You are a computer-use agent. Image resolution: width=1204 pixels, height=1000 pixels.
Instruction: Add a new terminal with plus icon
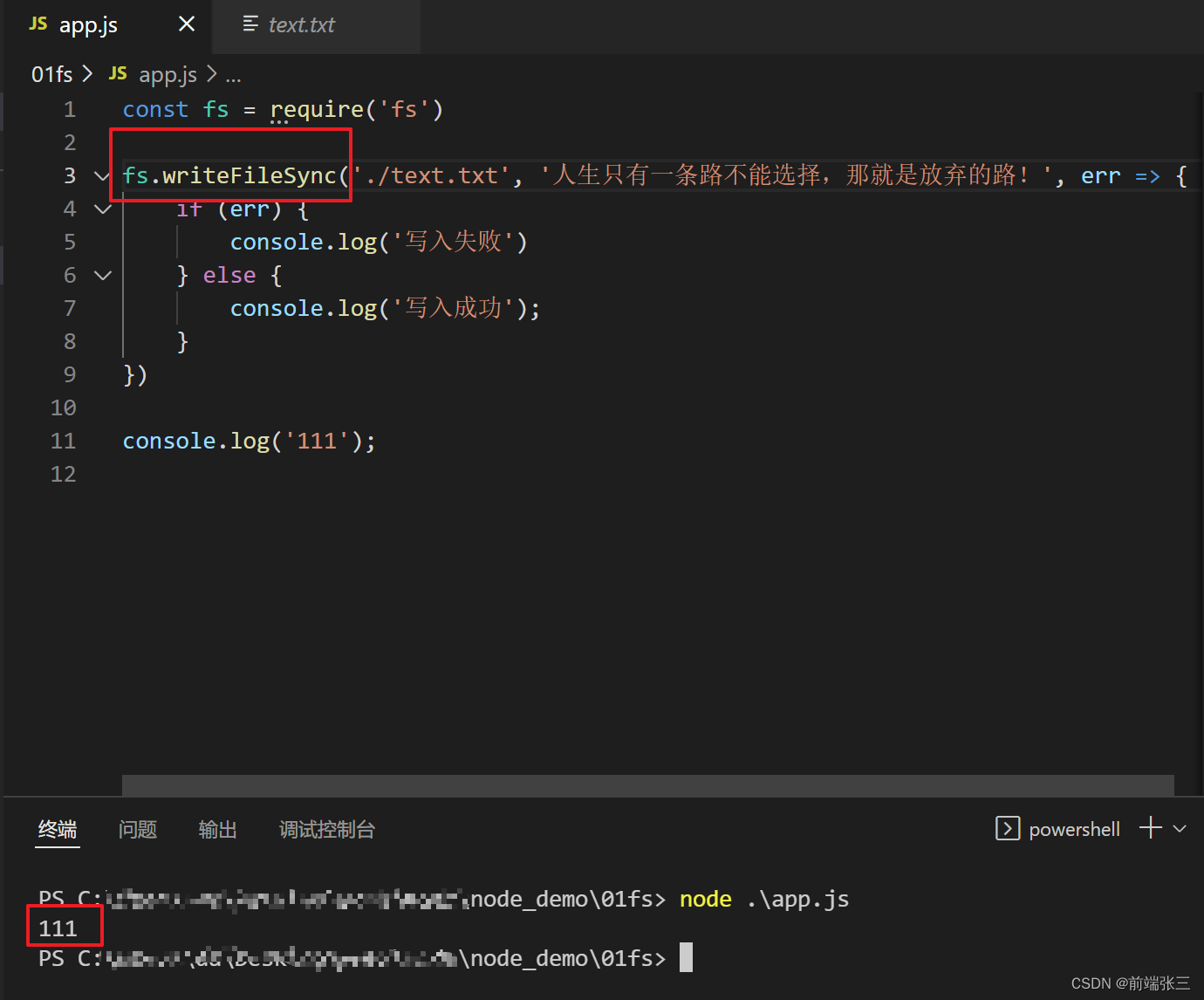coord(1151,827)
